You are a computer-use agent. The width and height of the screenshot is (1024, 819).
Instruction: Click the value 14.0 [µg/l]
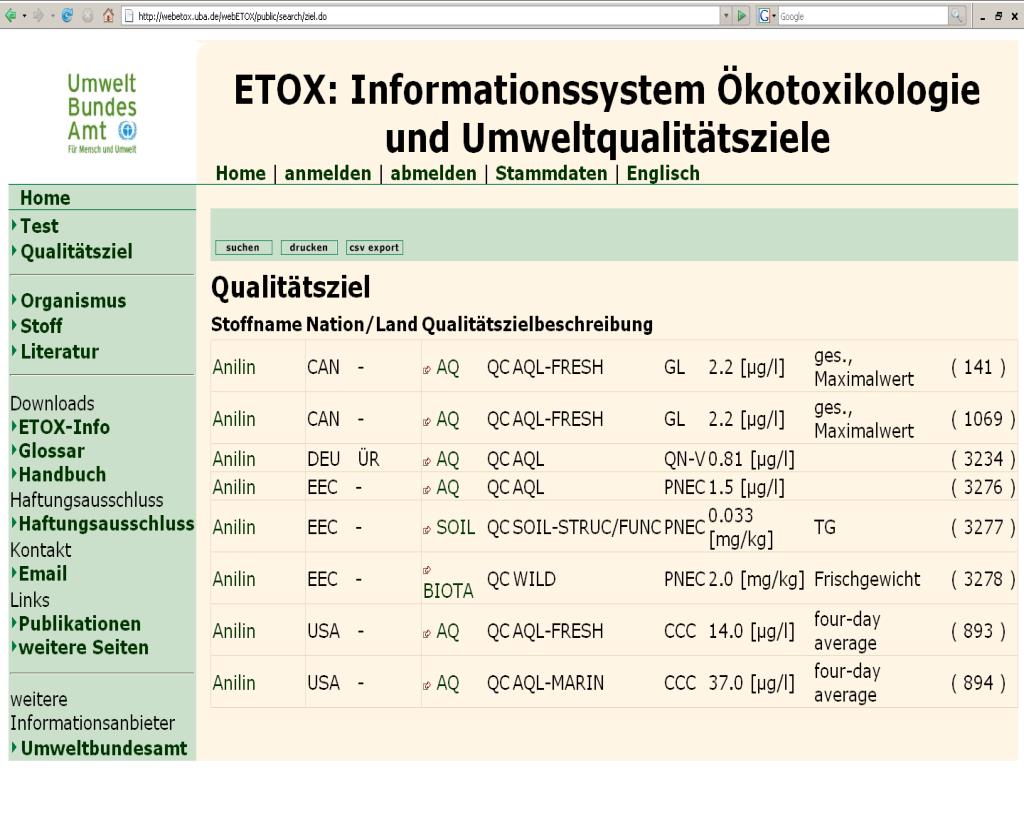tap(751, 631)
